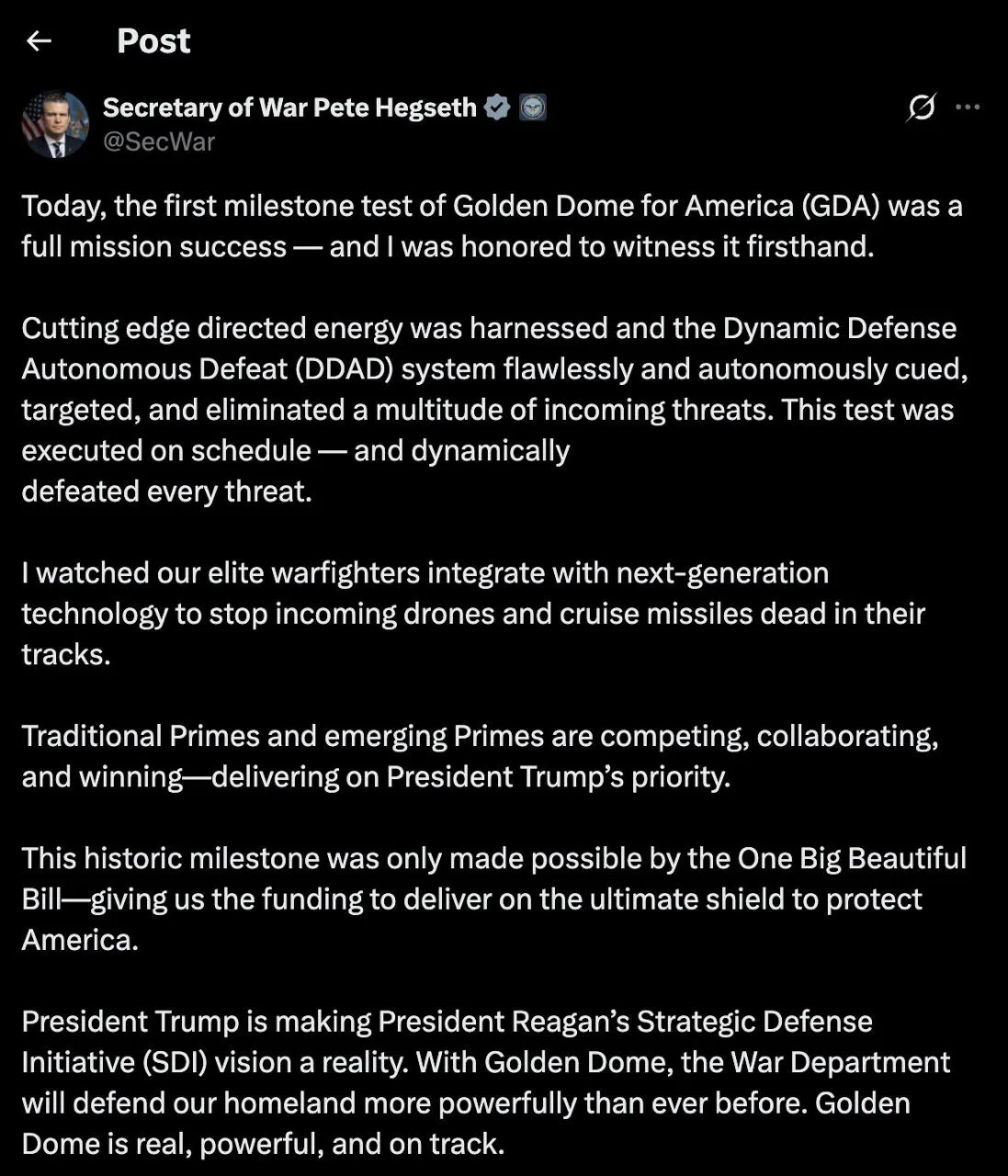This screenshot has width=1008, height=1176.
Task: Click paragraph starting 'Today, the first milestone'
Action: click(x=493, y=226)
